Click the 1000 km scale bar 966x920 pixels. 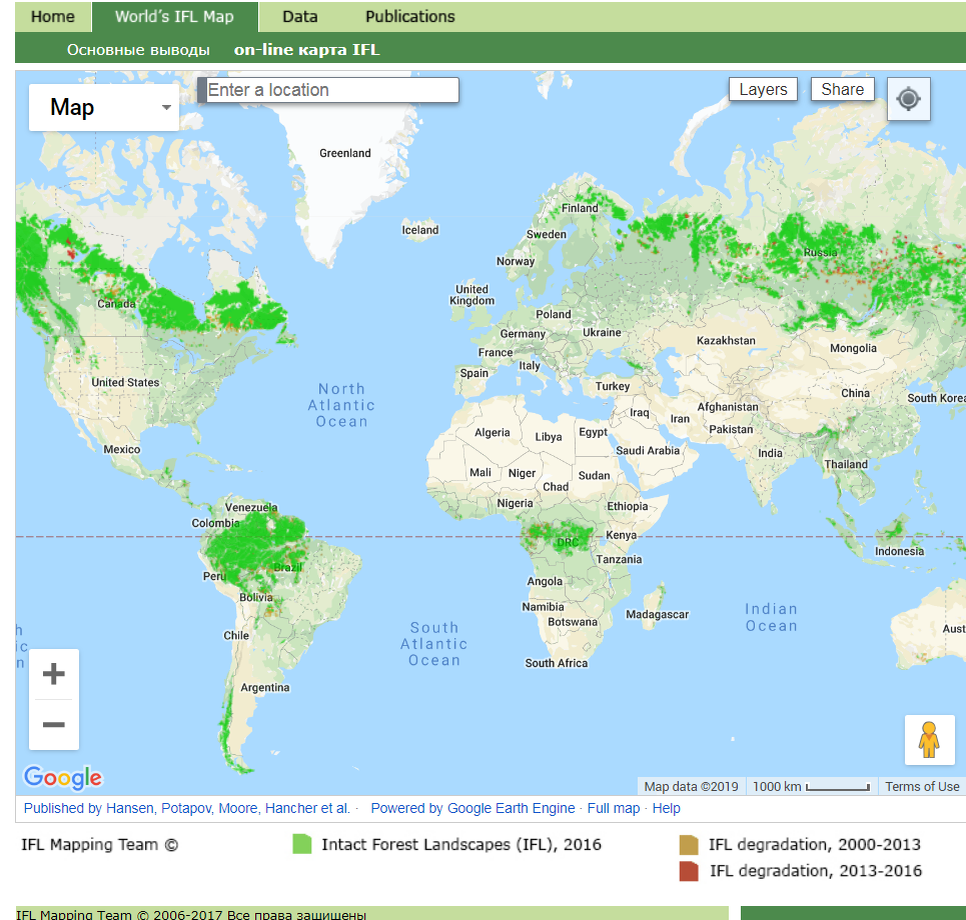(x=811, y=787)
